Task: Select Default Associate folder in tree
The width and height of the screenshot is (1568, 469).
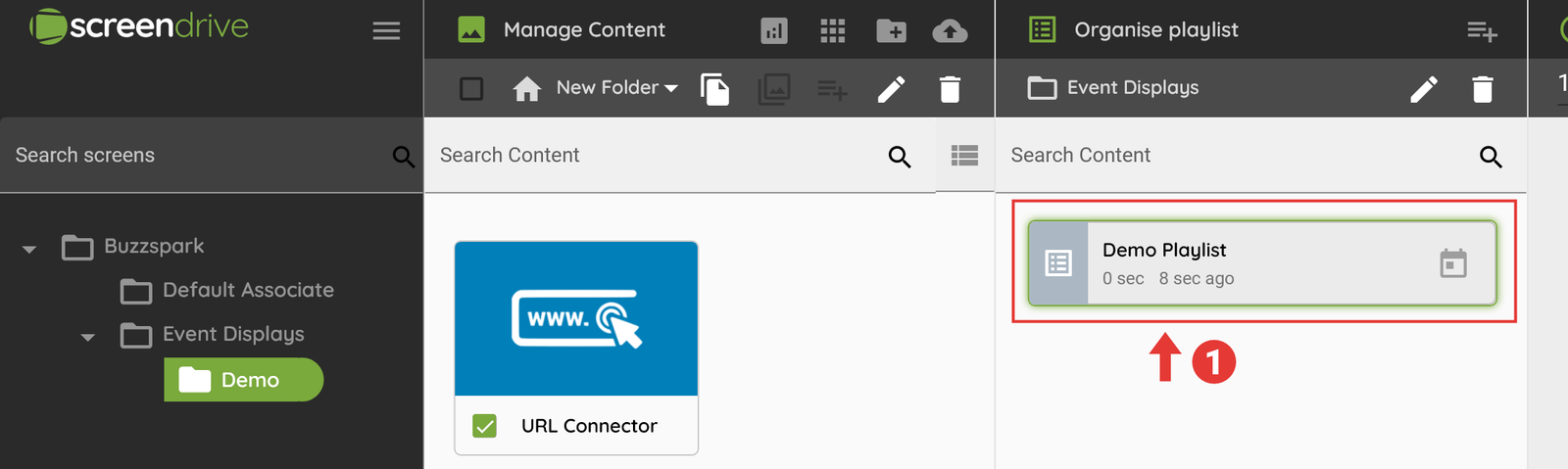Action: [247, 291]
